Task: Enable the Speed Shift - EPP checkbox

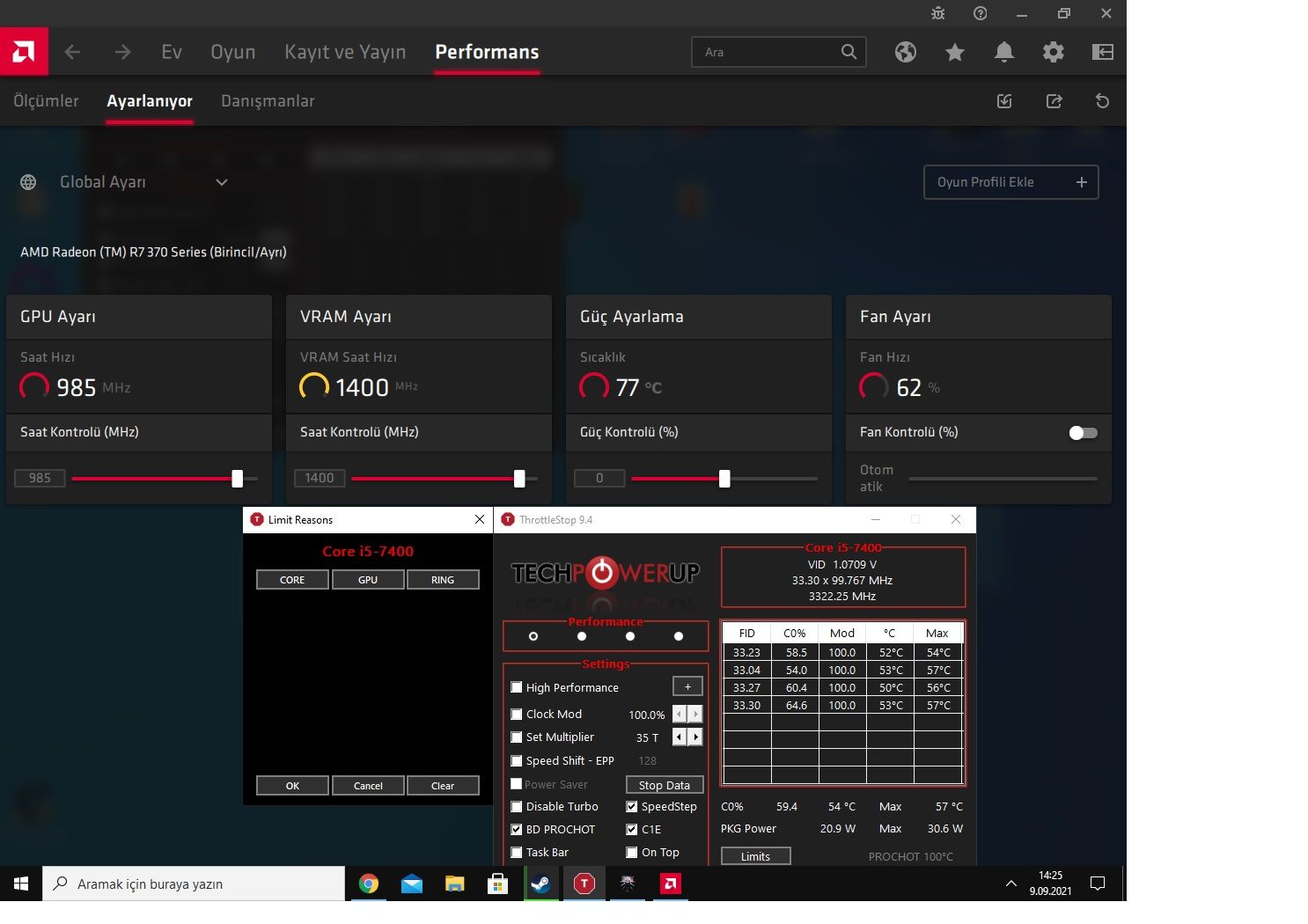Action: [x=517, y=760]
